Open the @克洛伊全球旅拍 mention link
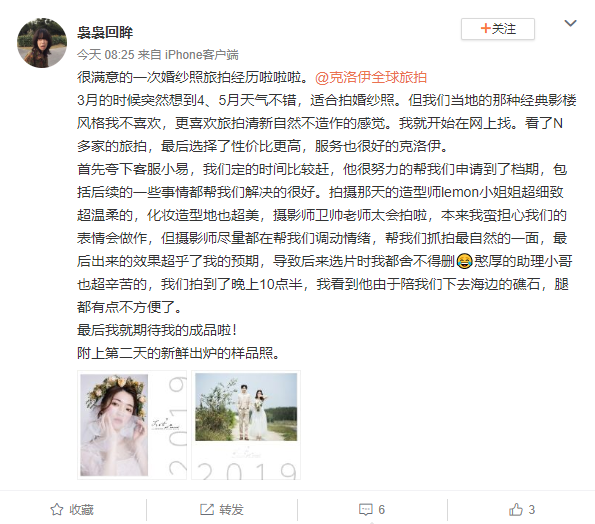This screenshot has width=595, height=524. click(371, 77)
